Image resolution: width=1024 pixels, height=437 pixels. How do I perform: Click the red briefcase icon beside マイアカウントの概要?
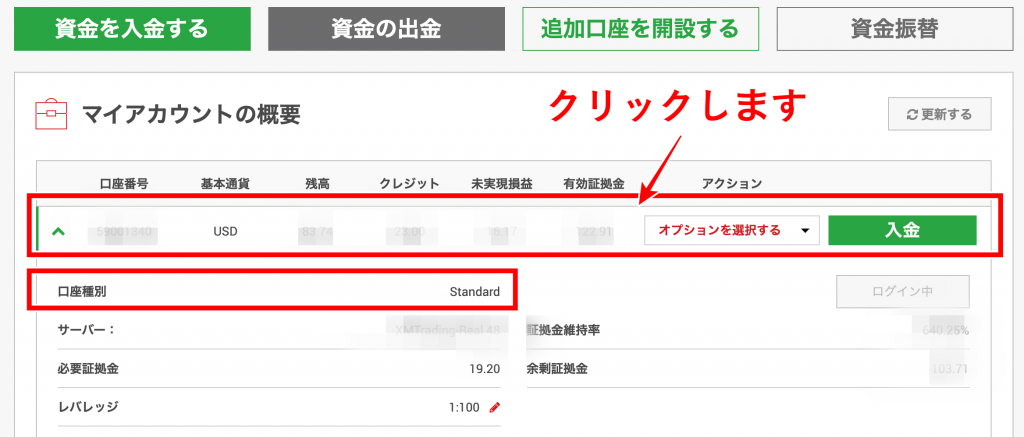tap(51, 113)
